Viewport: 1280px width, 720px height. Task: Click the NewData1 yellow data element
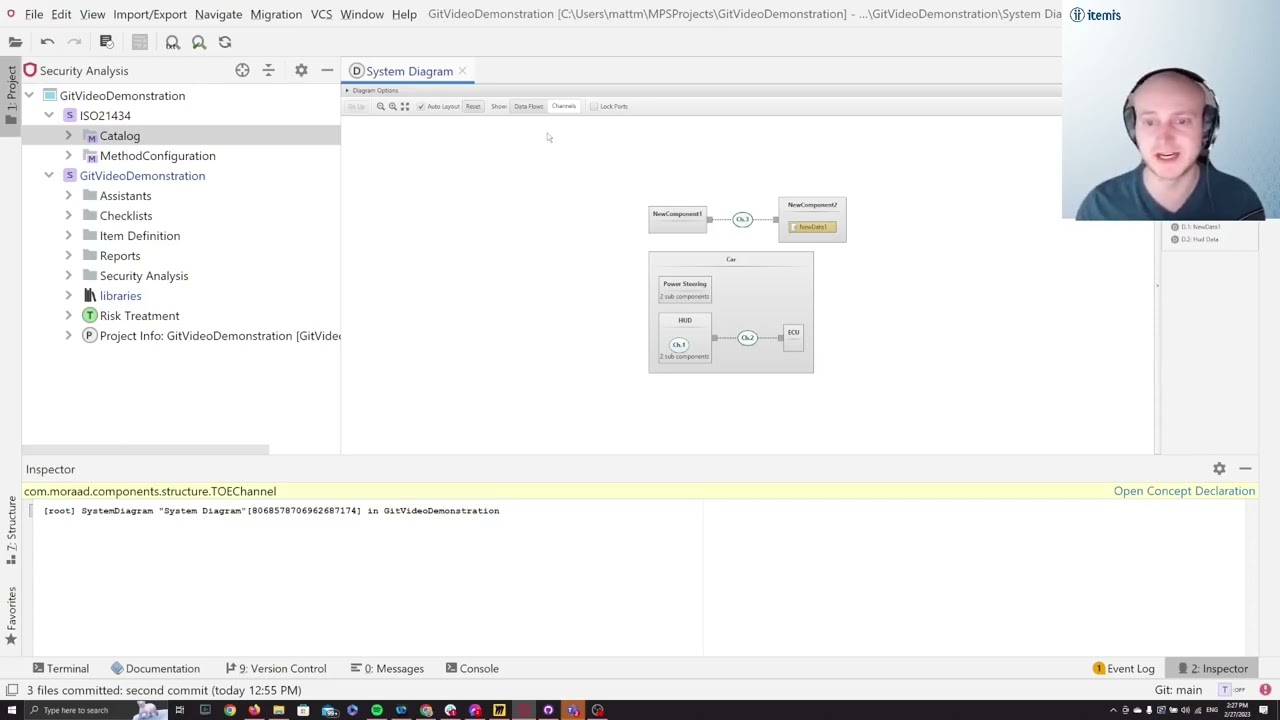tap(812, 227)
